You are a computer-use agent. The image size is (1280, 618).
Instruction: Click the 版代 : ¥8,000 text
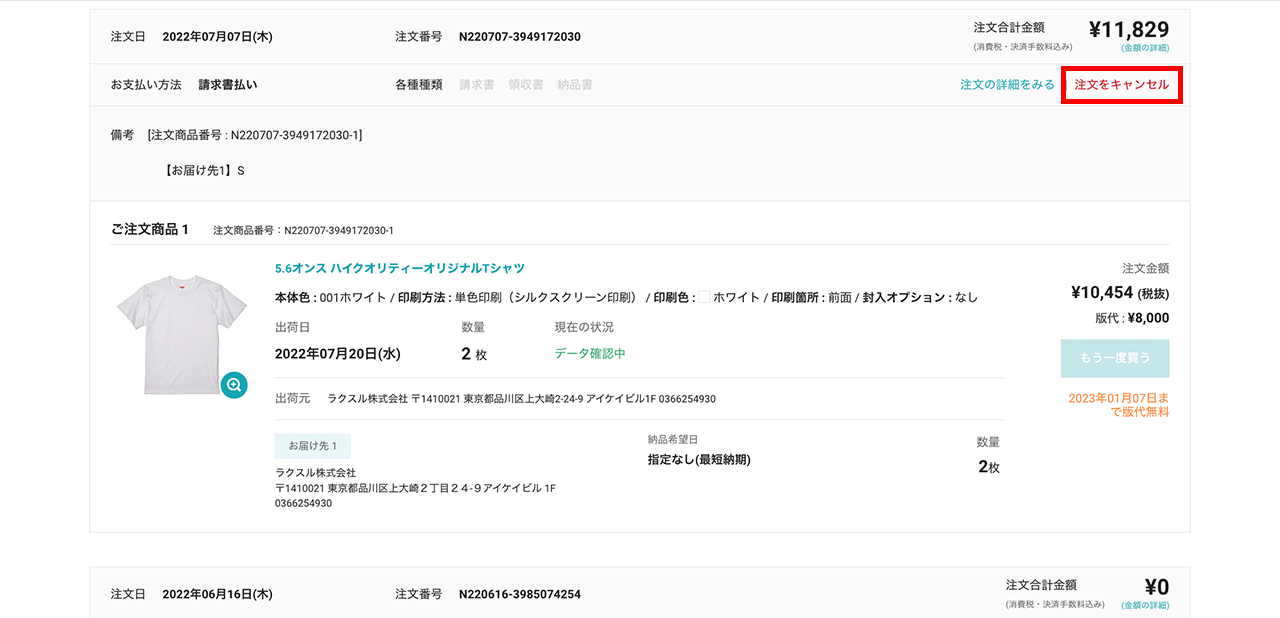pyautogui.click(x=1132, y=319)
